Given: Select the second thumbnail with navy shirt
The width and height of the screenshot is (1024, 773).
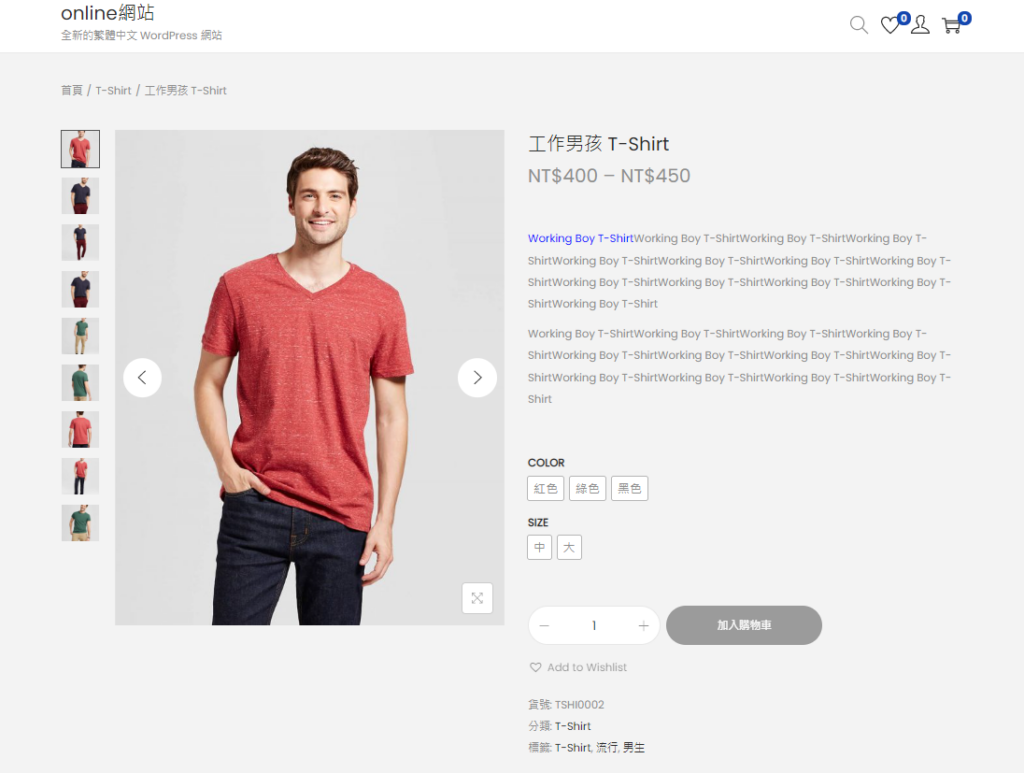Looking at the screenshot, I should (80, 196).
